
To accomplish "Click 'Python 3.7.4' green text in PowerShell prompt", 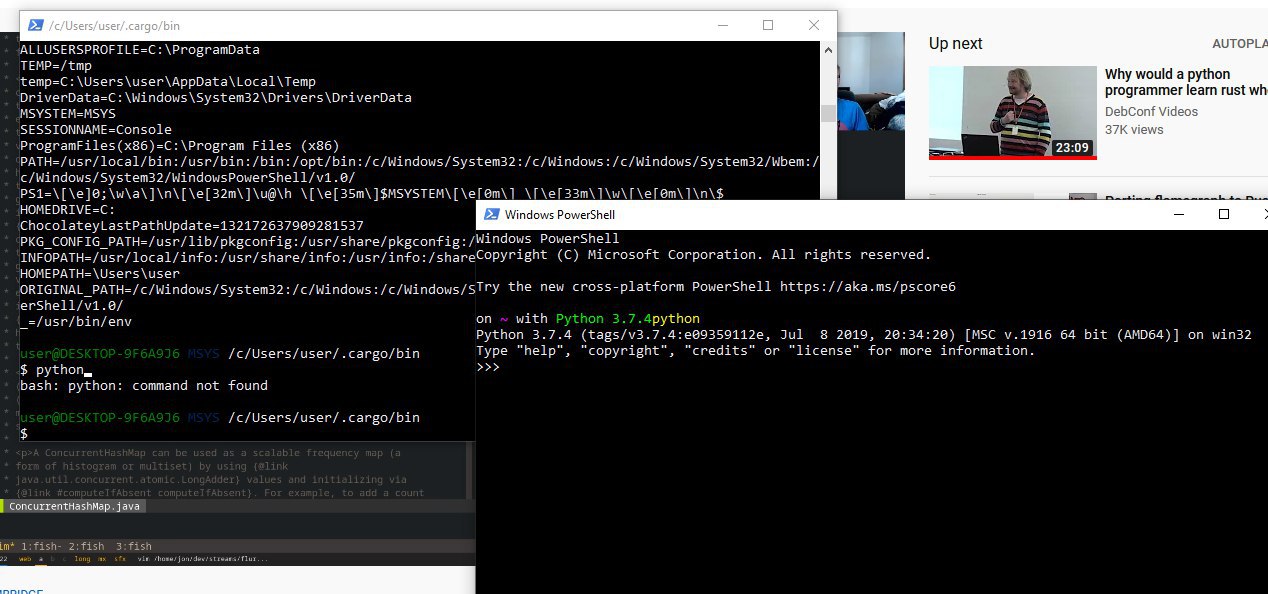I will [x=604, y=318].
